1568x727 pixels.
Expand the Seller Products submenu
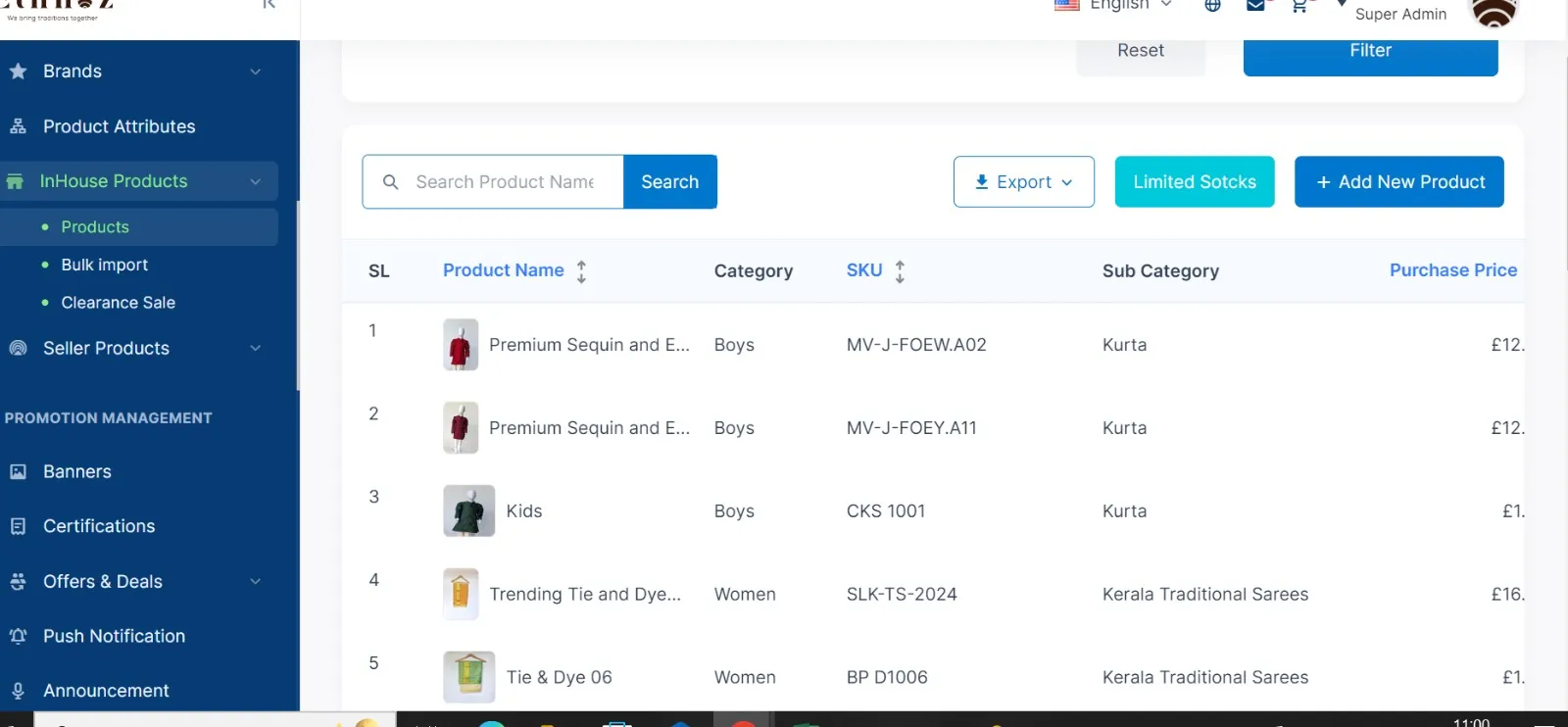pos(256,348)
